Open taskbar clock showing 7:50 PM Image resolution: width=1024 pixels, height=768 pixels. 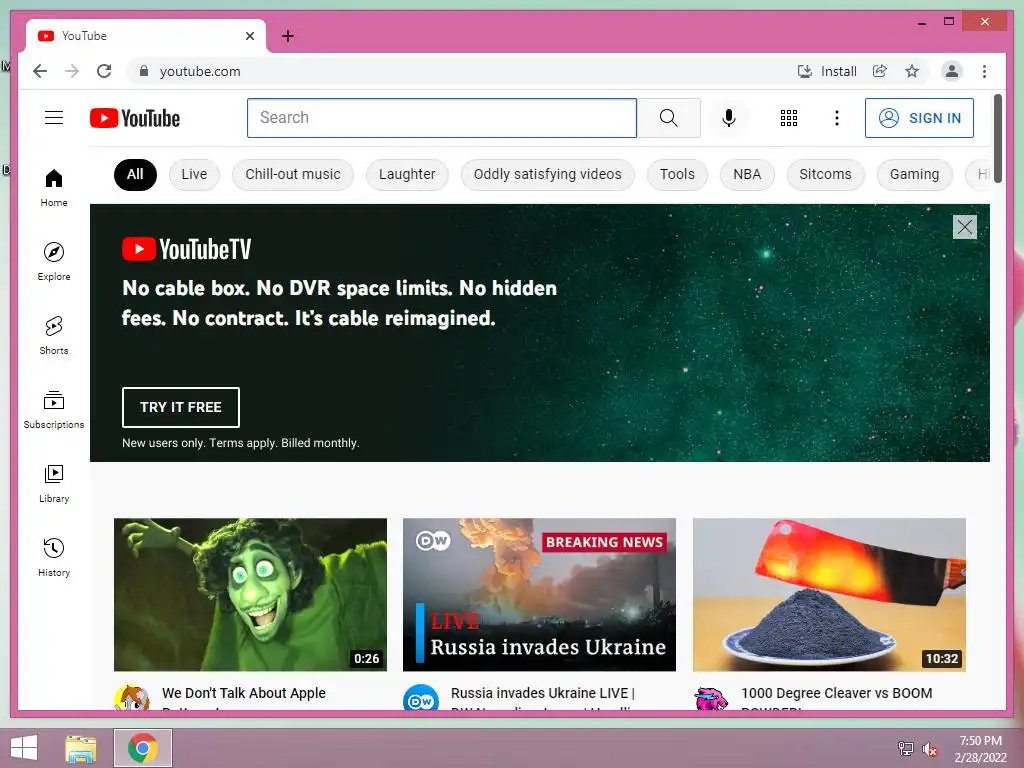(980, 749)
